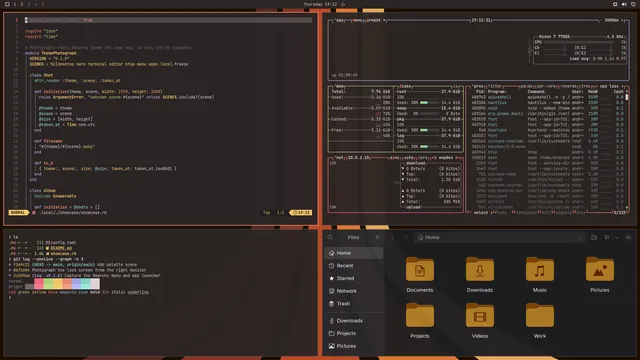Open the Music folder icon
The image size is (640, 360).
pyautogui.click(x=540, y=270)
